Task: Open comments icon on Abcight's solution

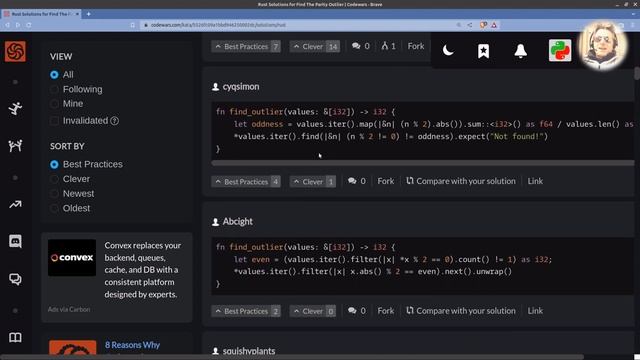Action: pyautogui.click(x=352, y=311)
